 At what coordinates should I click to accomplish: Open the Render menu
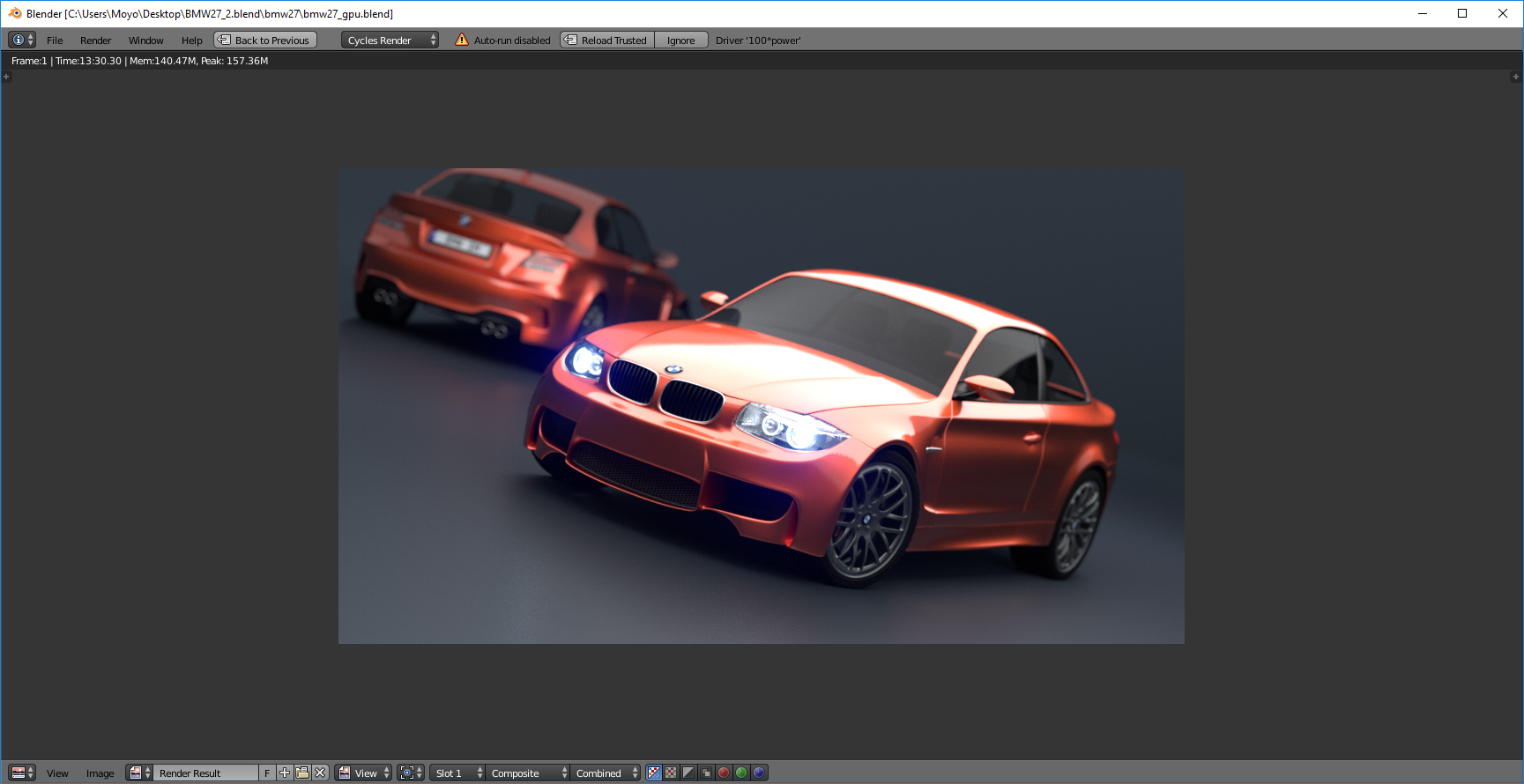click(x=95, y=41)
